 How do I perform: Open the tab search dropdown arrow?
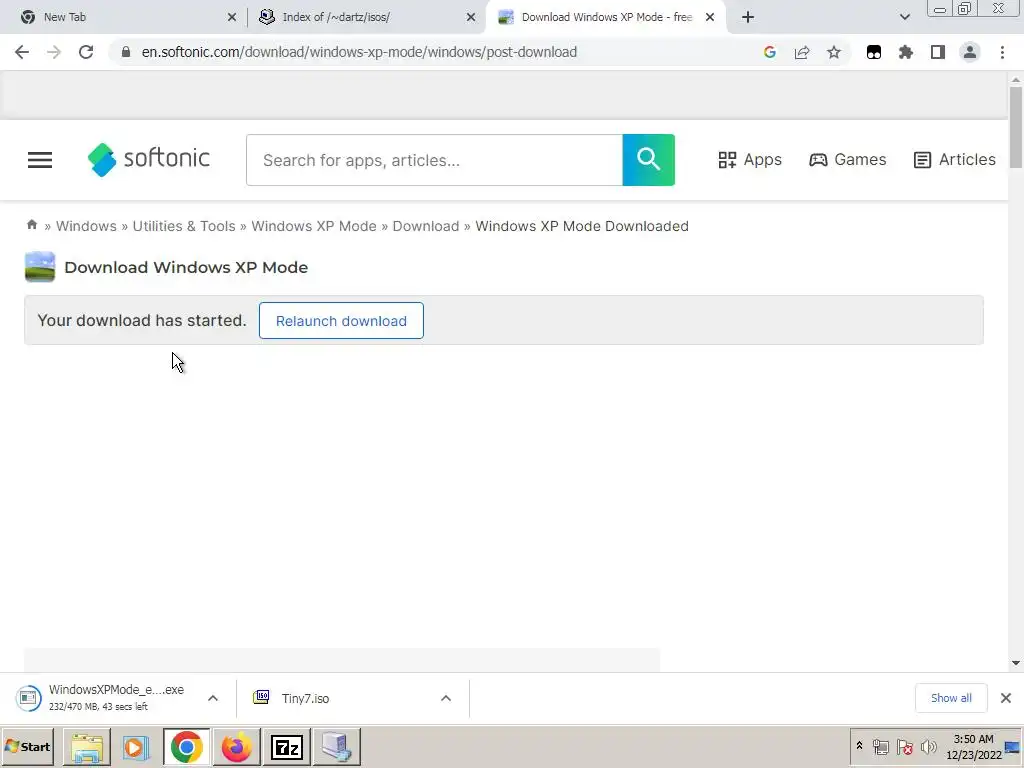click(x=904, y=17)
